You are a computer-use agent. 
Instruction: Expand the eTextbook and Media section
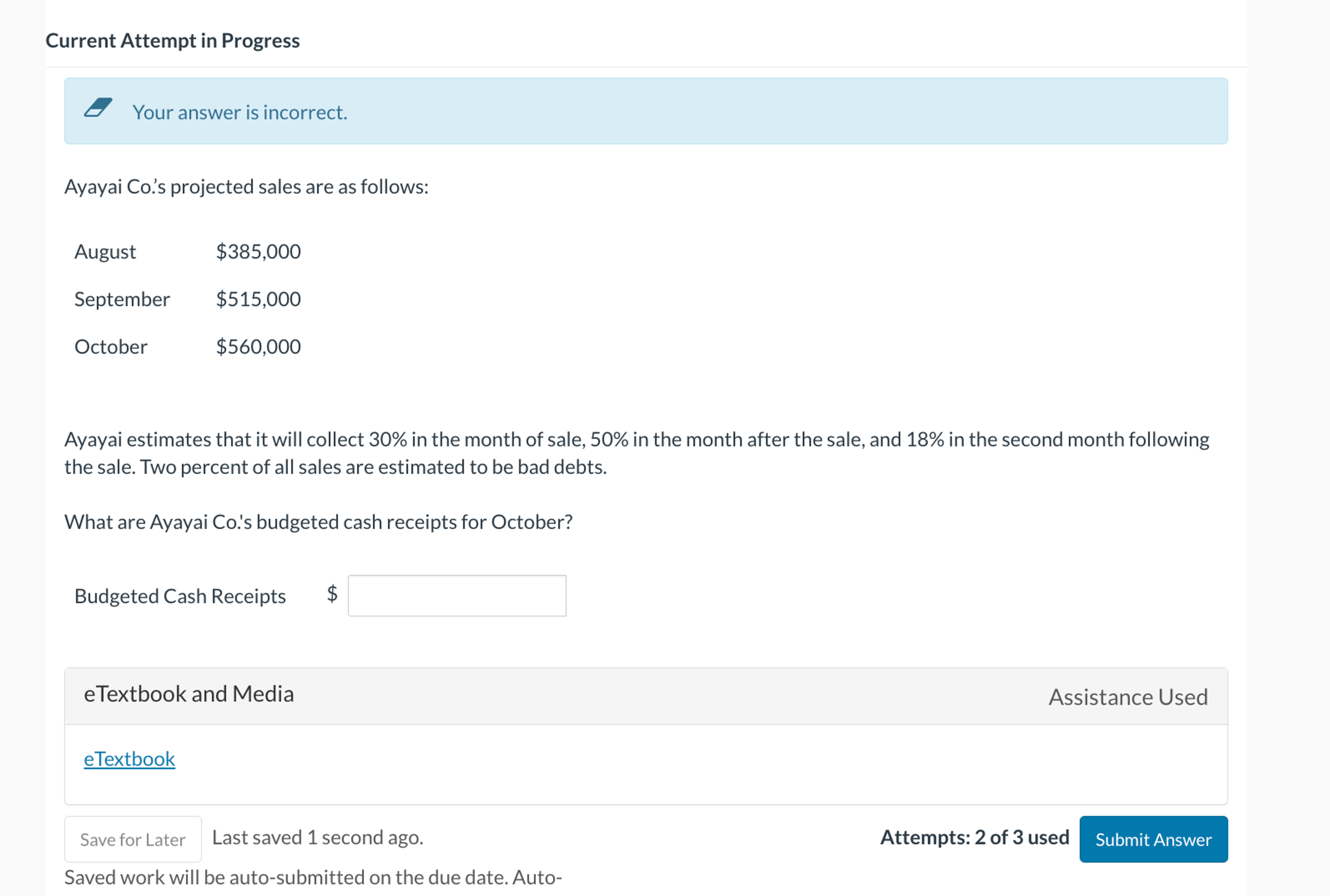pyautogui.click(x=189, y=693)
